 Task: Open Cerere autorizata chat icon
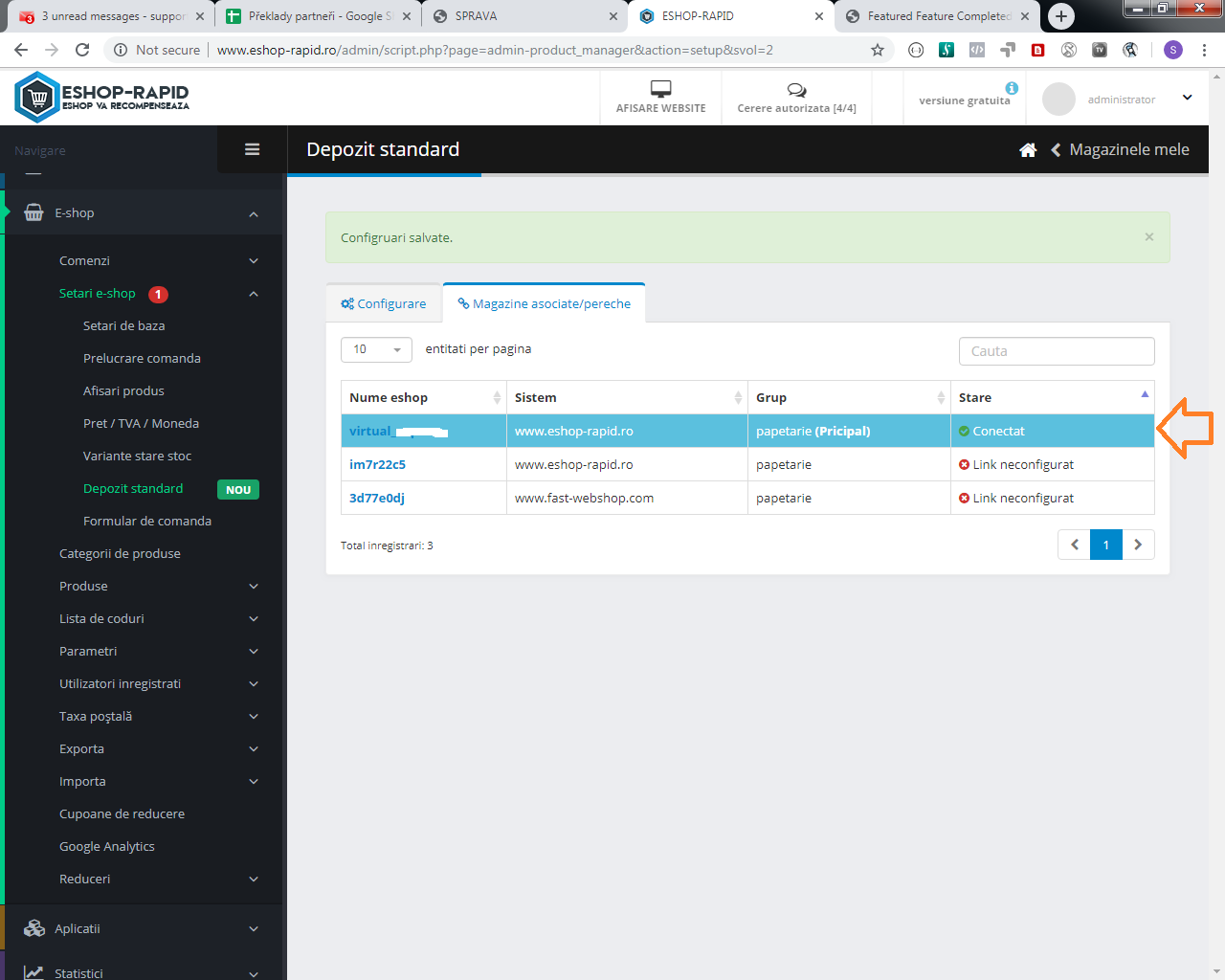click(796, 90)
